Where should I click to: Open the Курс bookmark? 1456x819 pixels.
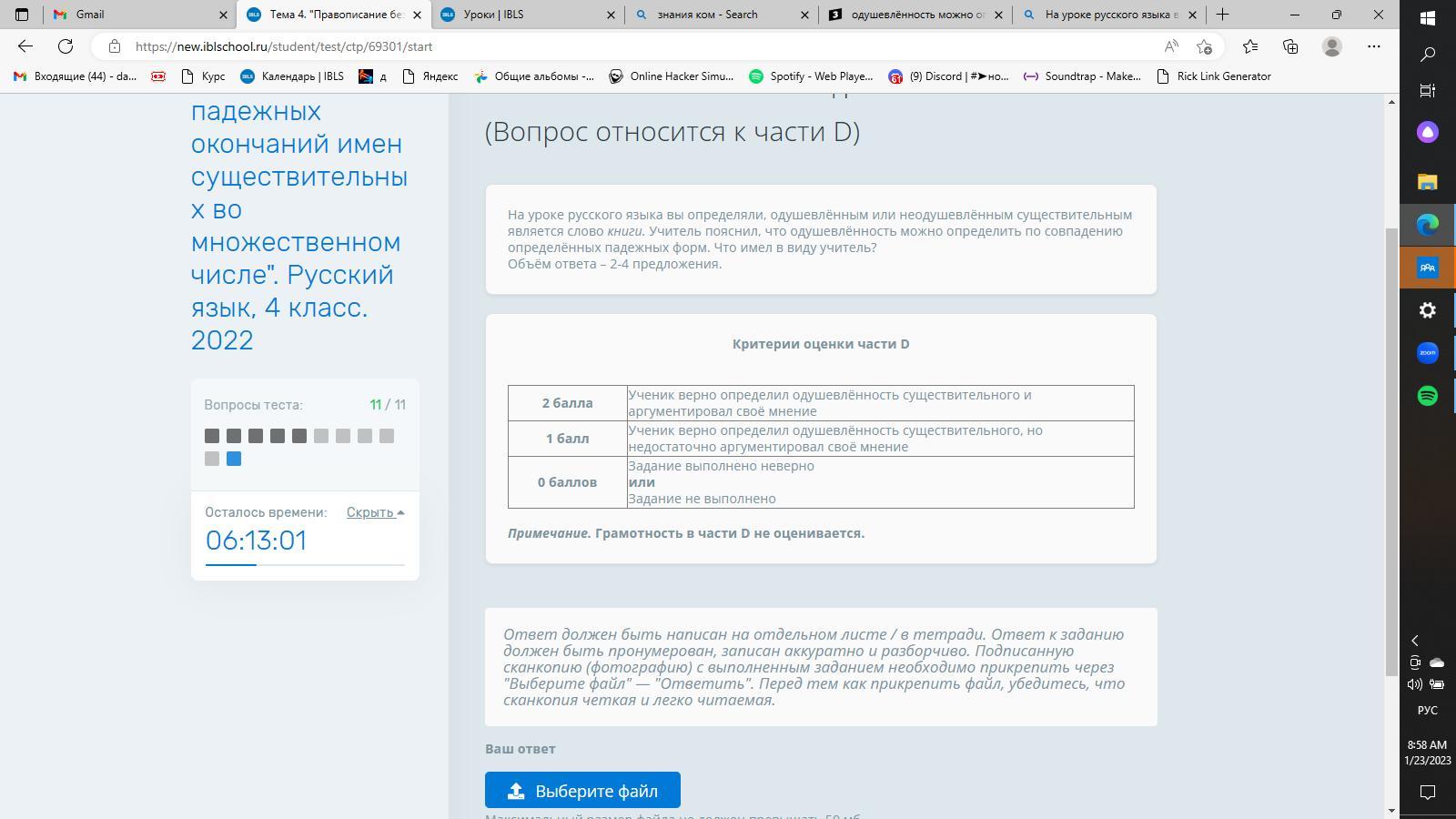point(204,76)
